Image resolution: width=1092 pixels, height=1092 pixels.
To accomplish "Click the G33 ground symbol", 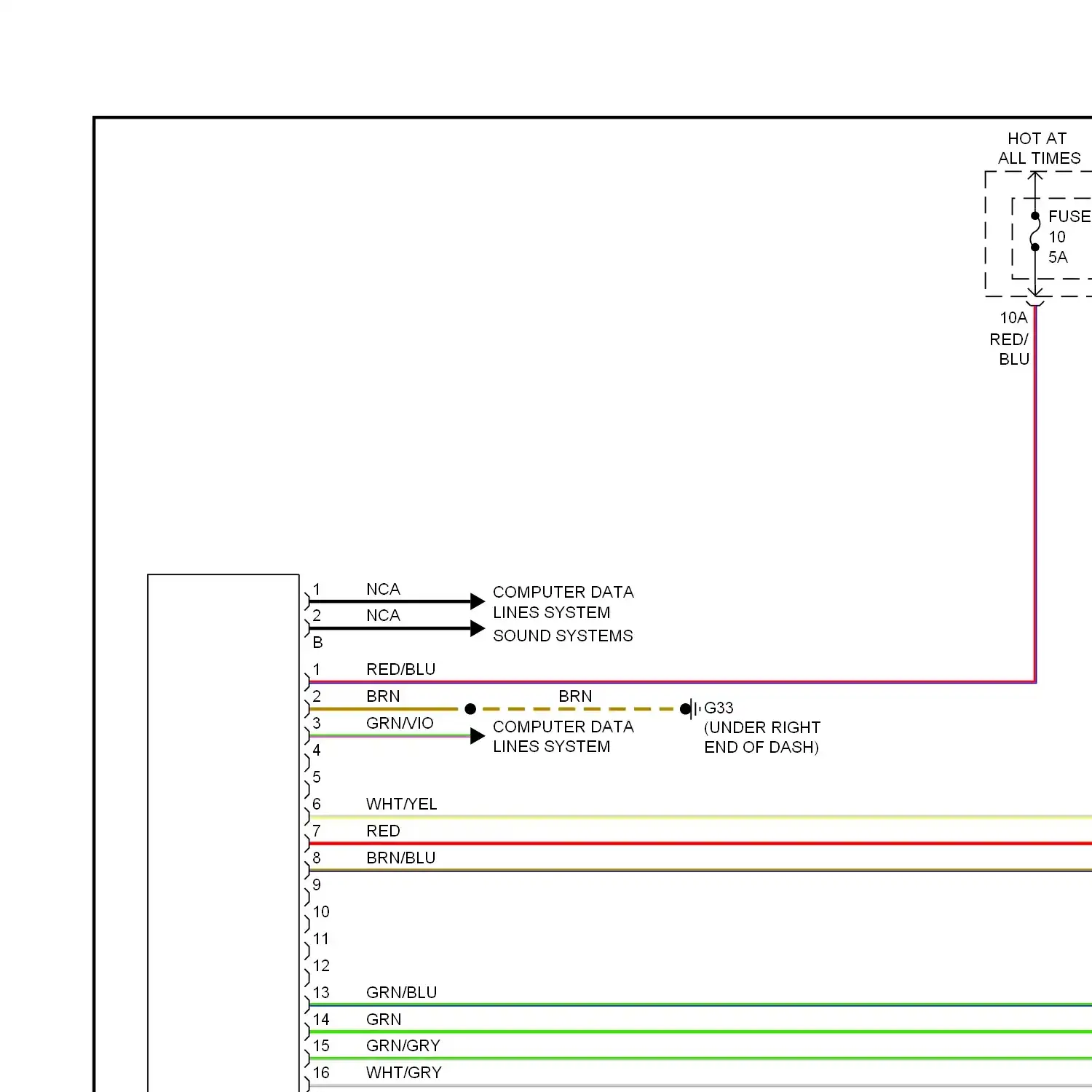I will coord(691,708).
